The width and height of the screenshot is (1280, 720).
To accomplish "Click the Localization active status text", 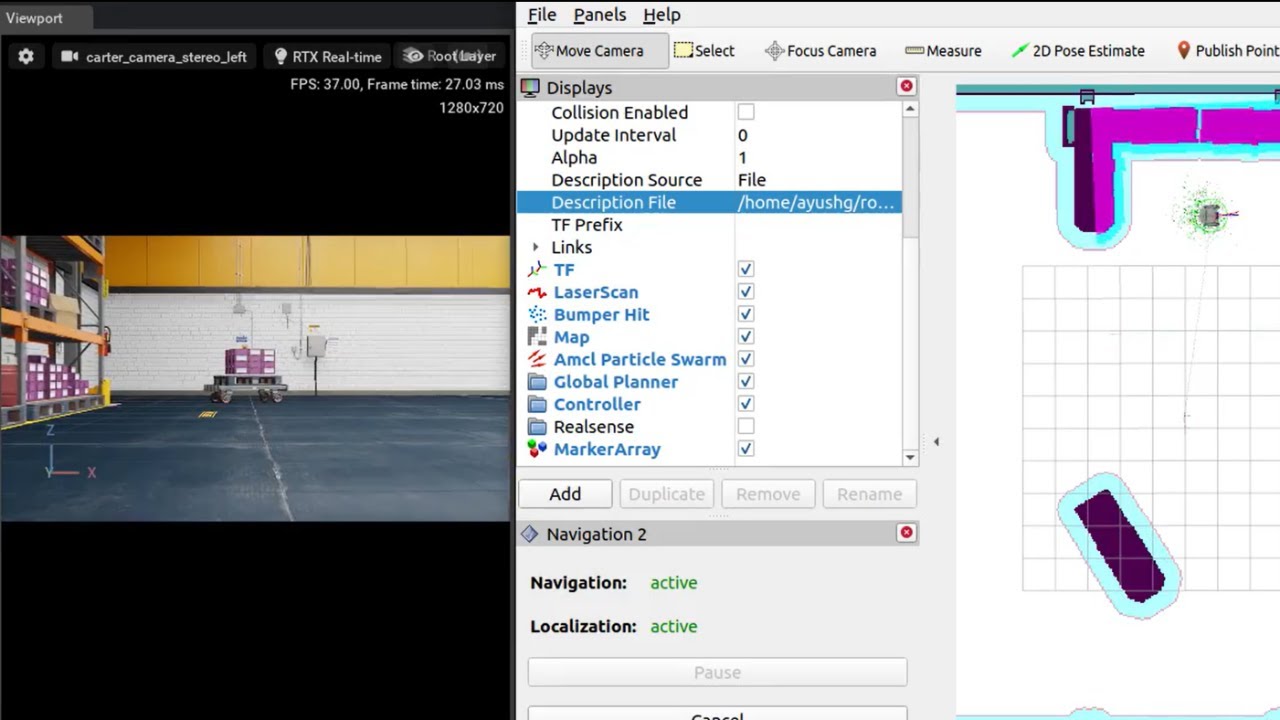I will [x=674, y=627].
